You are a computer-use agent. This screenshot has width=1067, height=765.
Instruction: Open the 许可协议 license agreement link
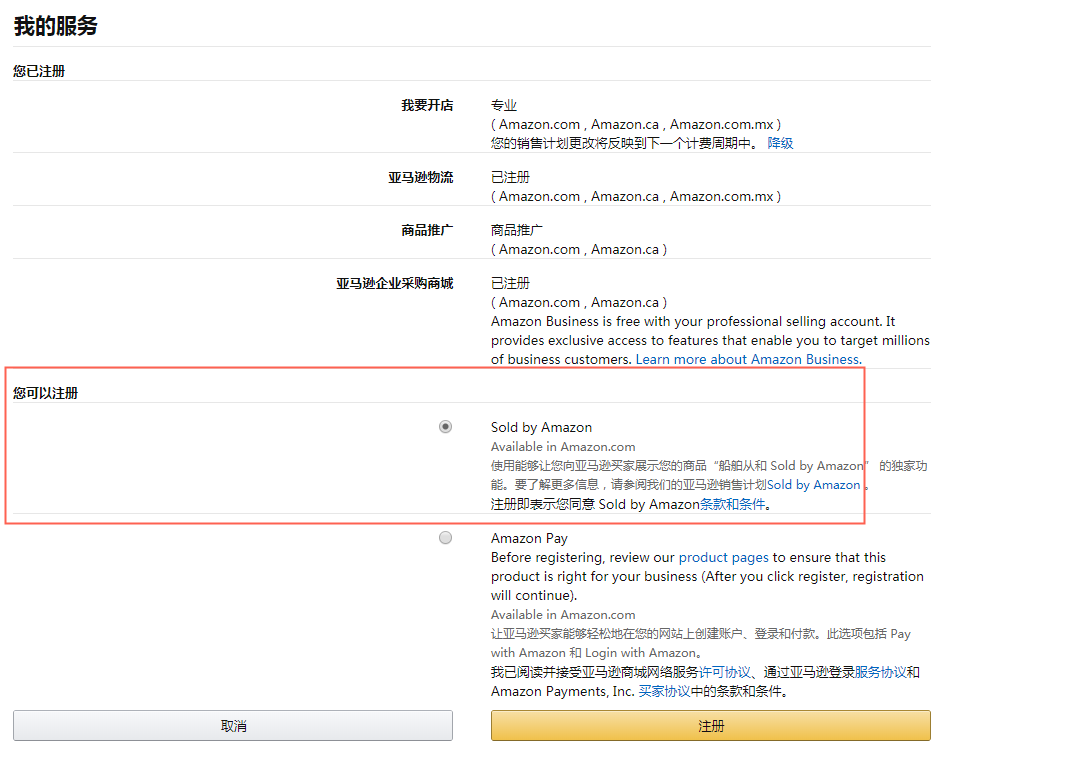[x=725, y=672]
